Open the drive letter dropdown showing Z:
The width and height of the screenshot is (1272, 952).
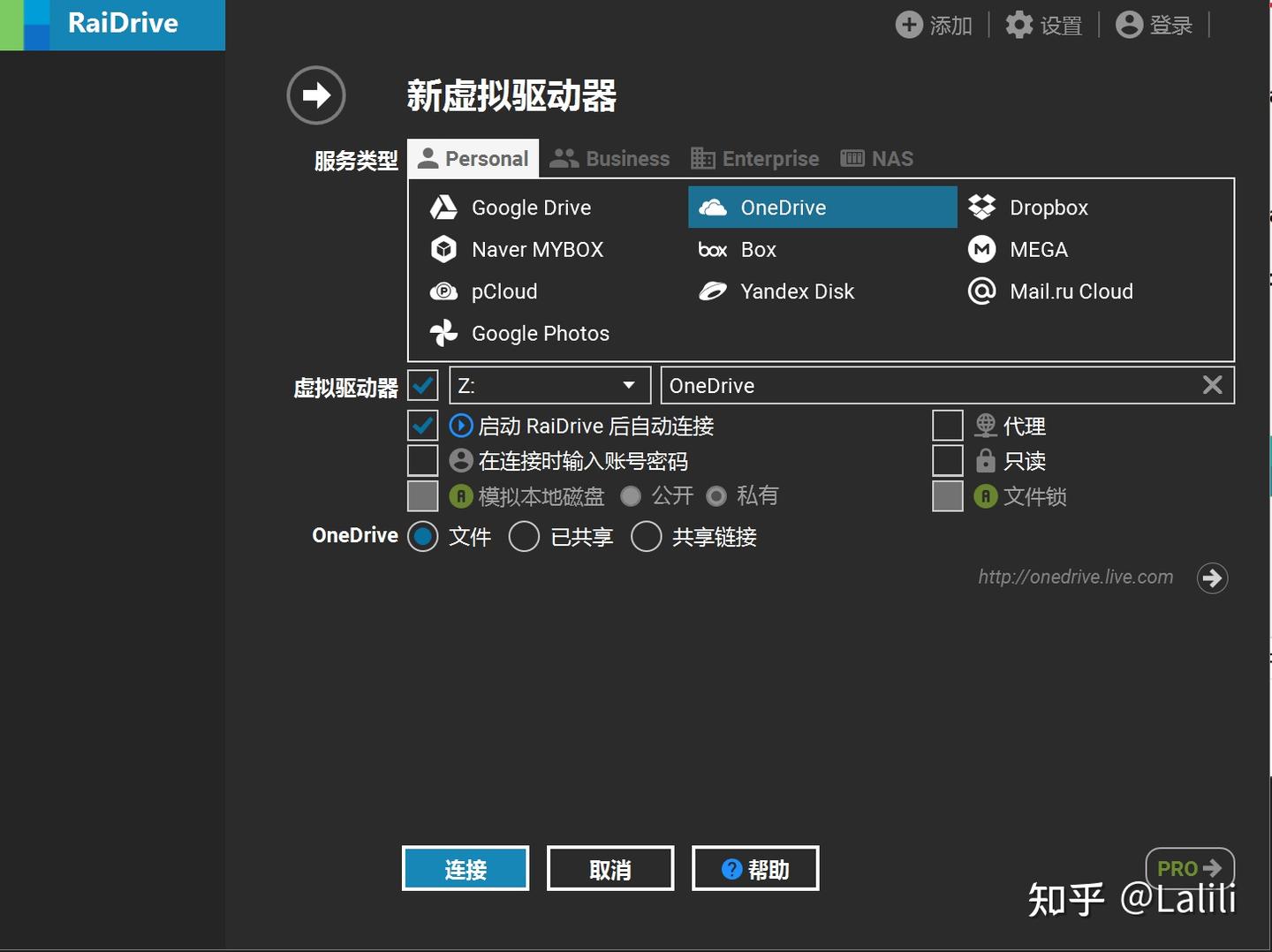point(627,385)
